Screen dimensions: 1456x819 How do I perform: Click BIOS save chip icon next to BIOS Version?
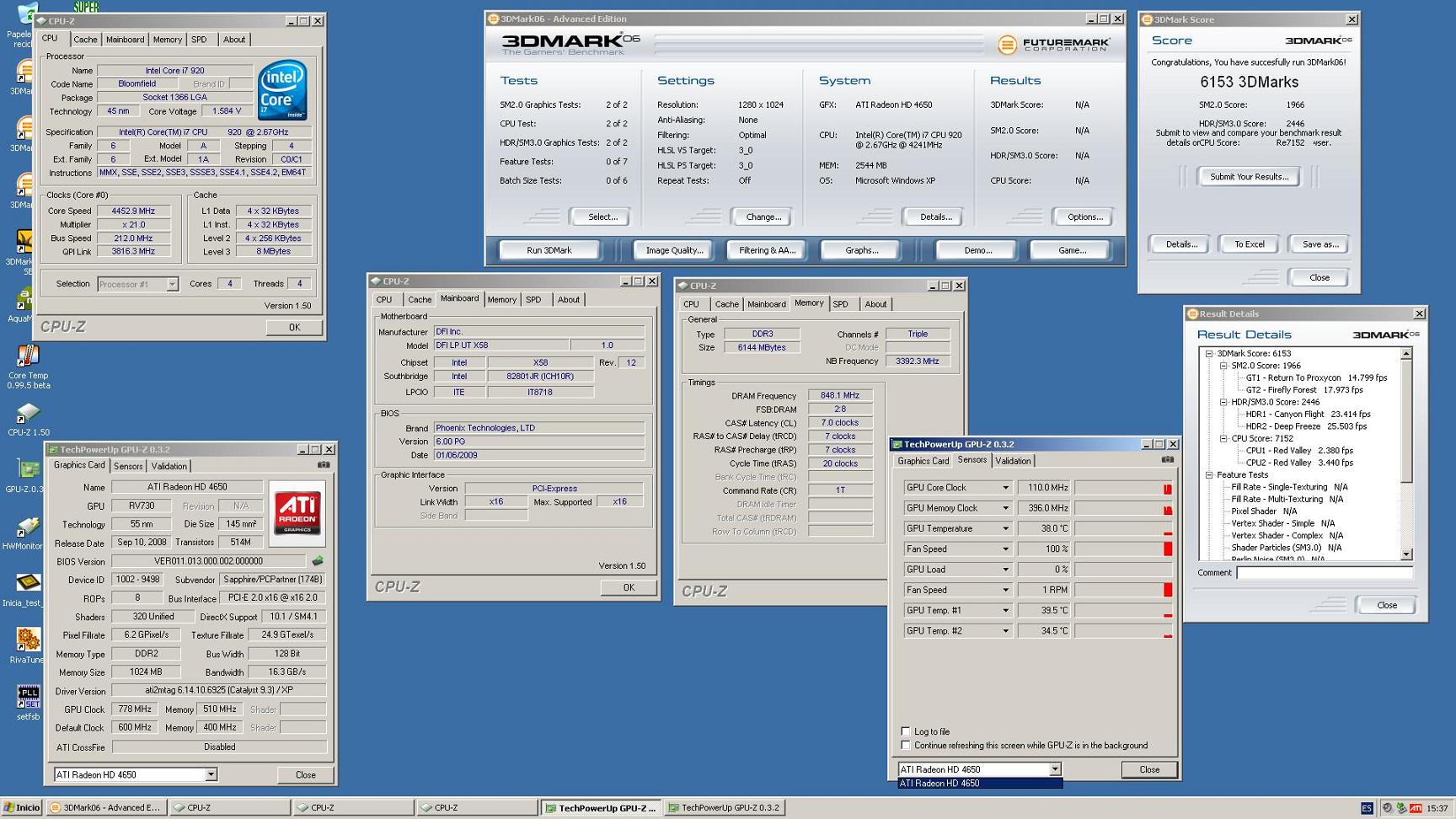(x=318, y=561)
